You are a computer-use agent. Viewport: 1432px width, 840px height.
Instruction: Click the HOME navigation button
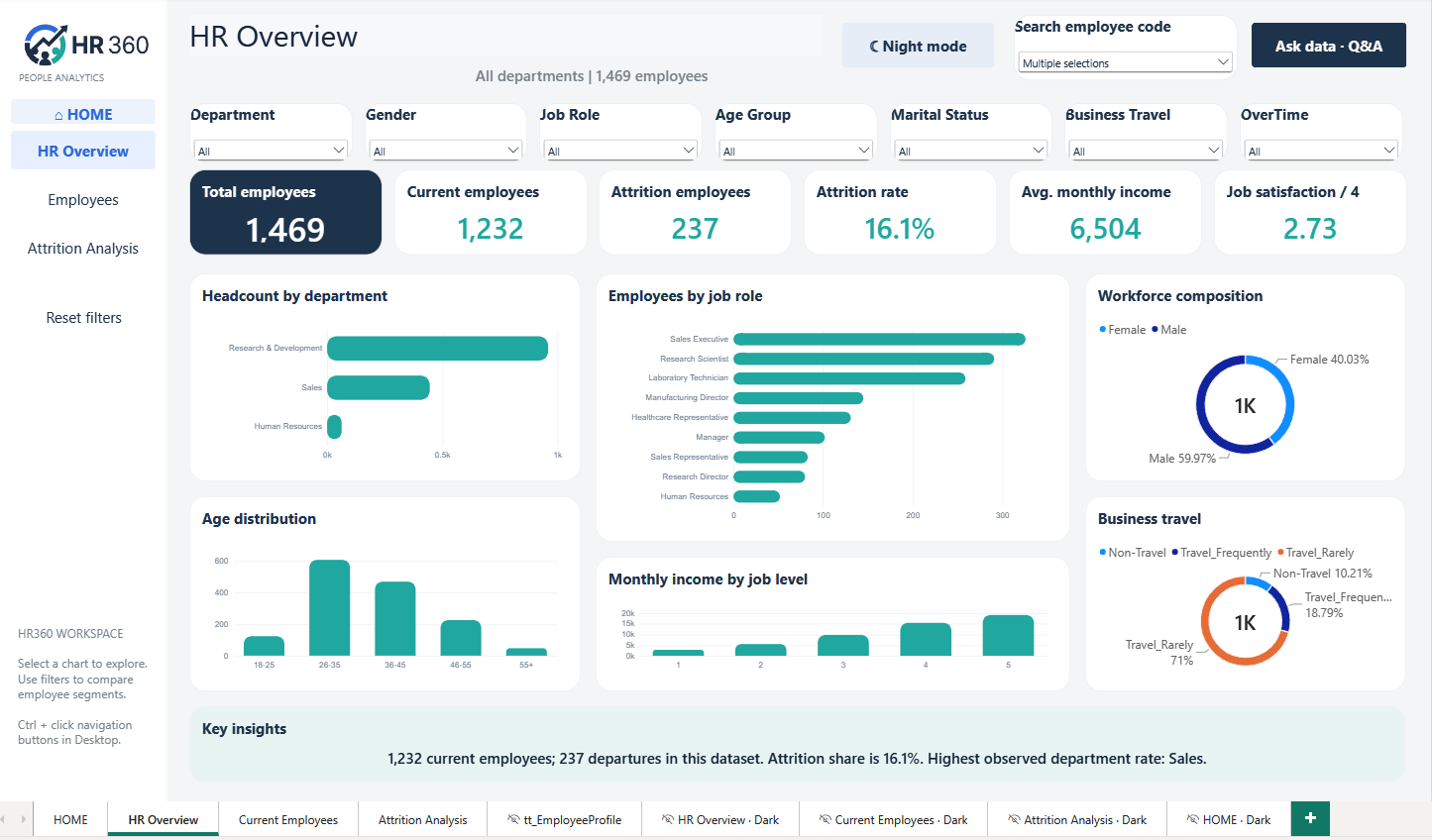pos(83,114)
